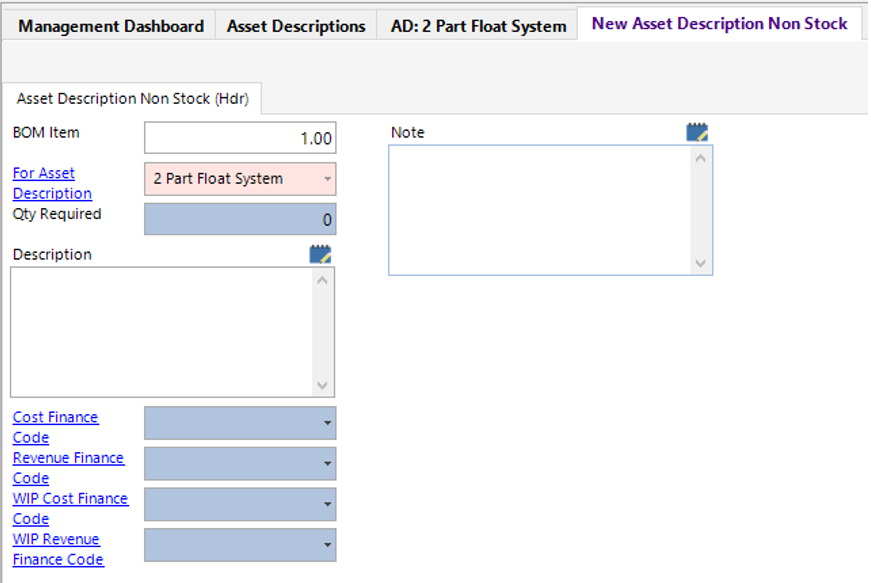Expand the 2 Part Float System dropdown
The image size is (871, 583).
pos(327,180)
